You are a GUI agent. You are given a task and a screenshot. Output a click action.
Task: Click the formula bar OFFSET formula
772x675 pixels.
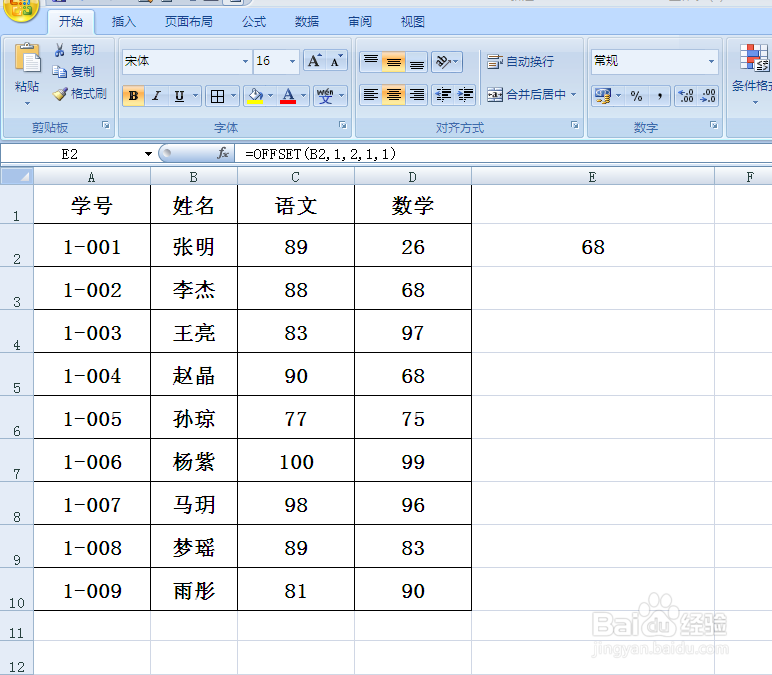click(x=321, y=154)
